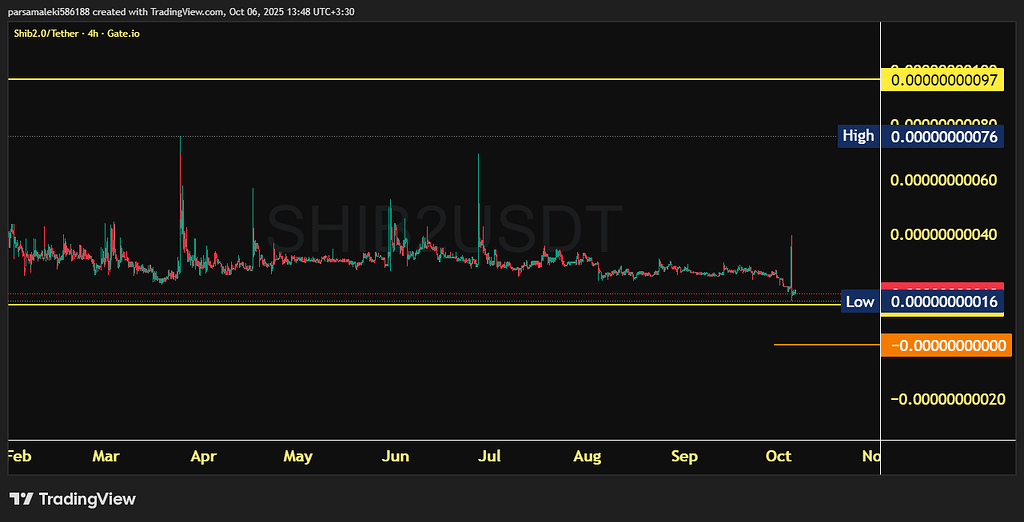Click the blue High label tag
The width and height of the screenshot is (1024, 522).
[858, 136]
